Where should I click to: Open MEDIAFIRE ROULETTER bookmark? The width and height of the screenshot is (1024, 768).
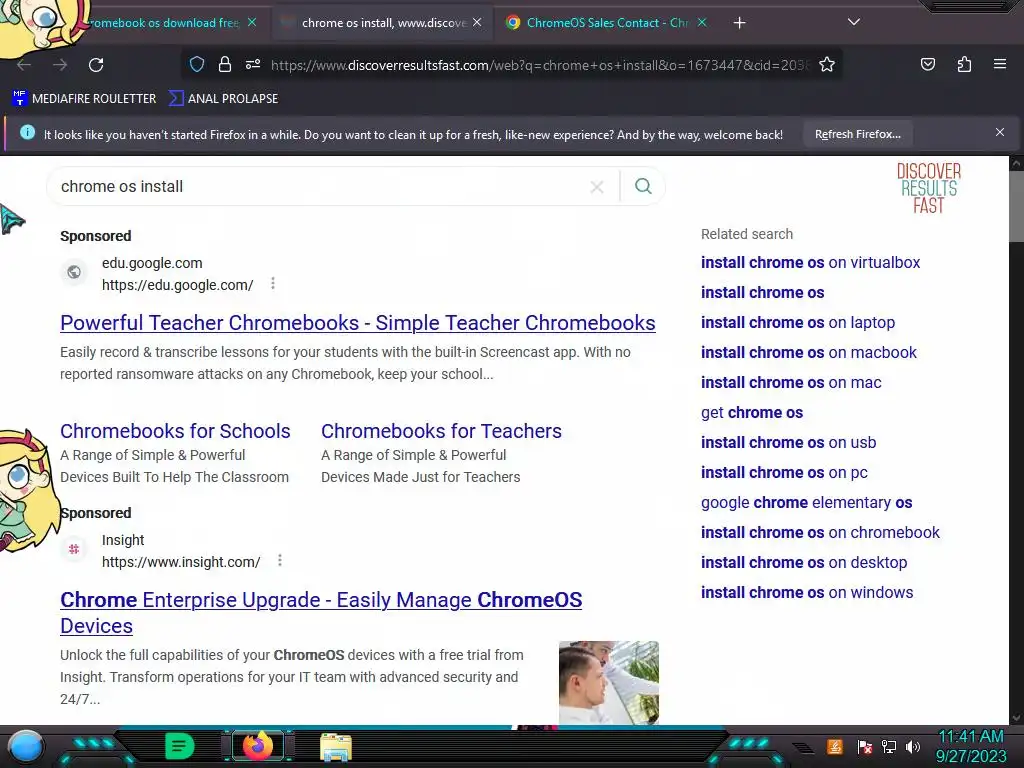point(84,99)
